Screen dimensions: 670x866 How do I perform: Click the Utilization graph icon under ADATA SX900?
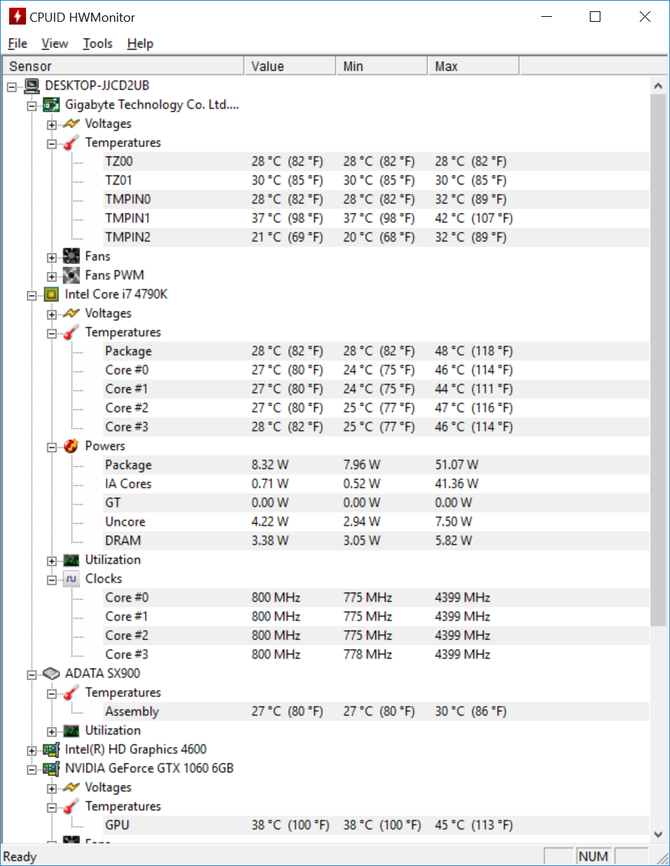tap(71, 731)
